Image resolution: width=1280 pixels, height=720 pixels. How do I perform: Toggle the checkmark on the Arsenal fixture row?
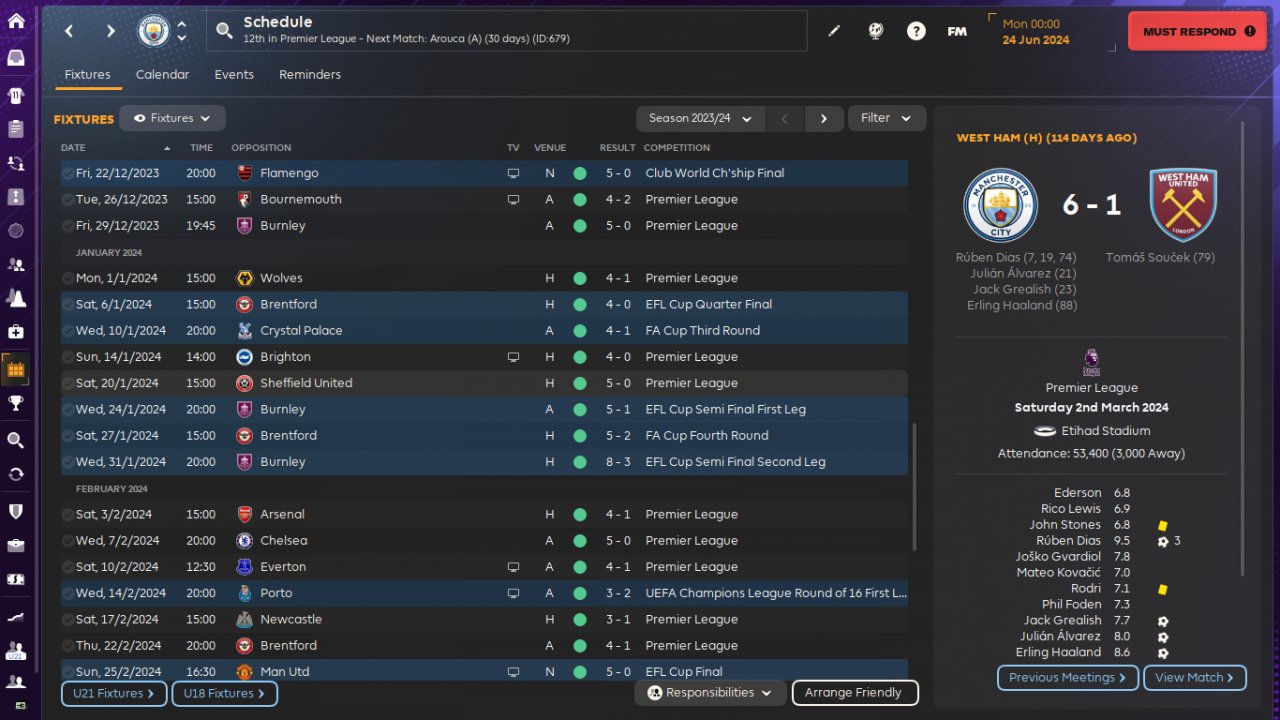(x=67, y=514)
